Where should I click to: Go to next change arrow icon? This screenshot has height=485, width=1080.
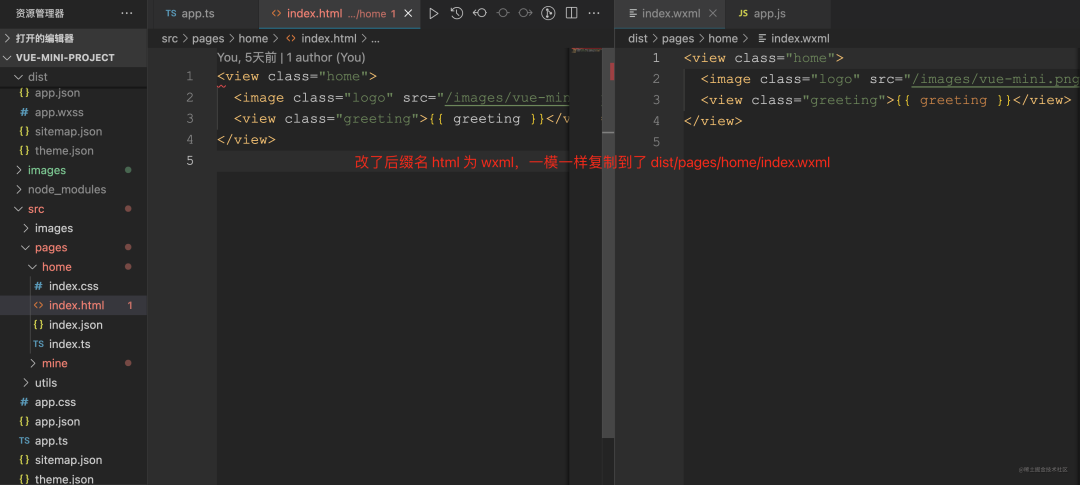526,13
